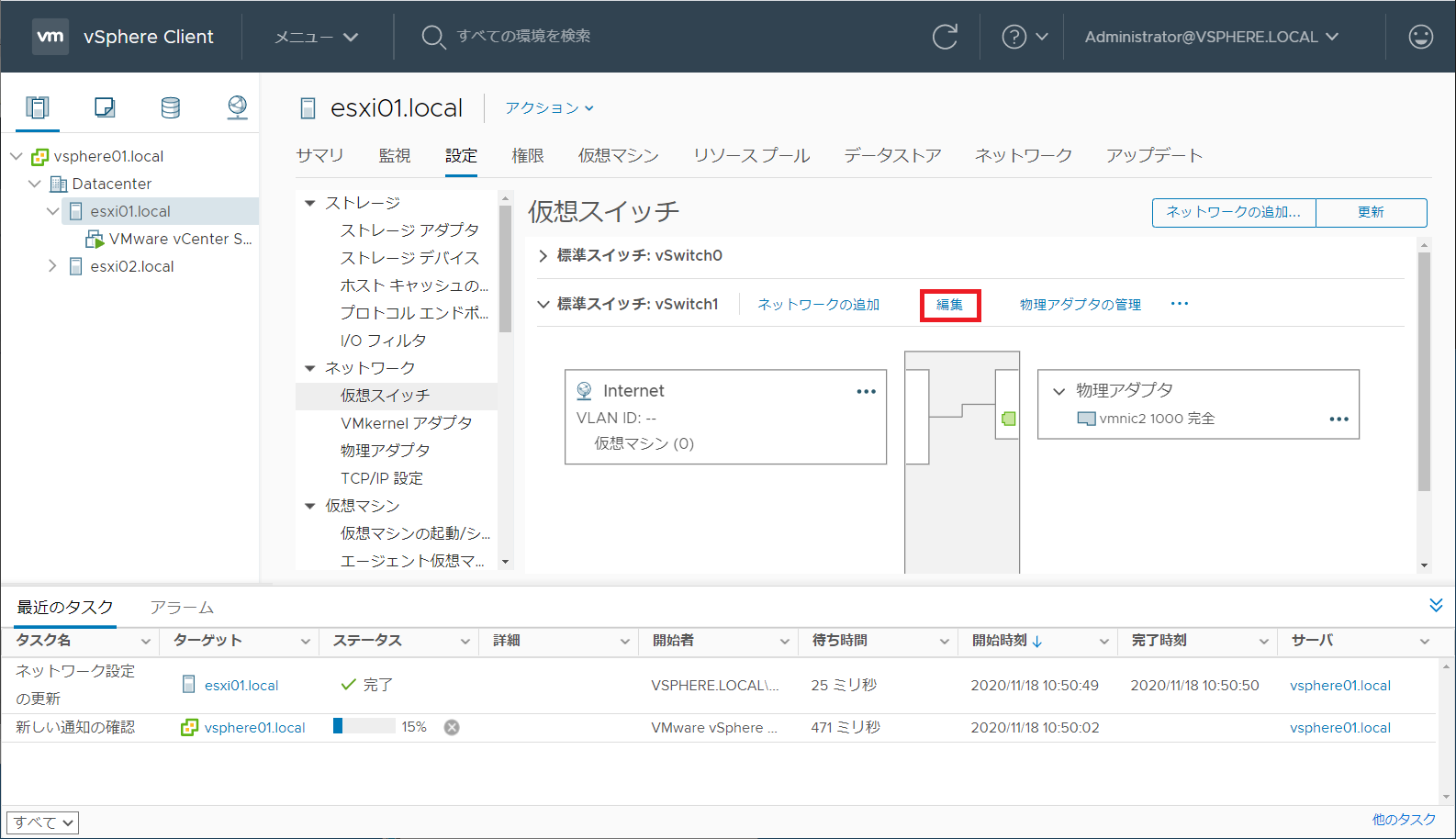This screenshot has width=1456, height=839.
Task: Click the settings navigation list scrollbar
Action: (x=505, y=268)
